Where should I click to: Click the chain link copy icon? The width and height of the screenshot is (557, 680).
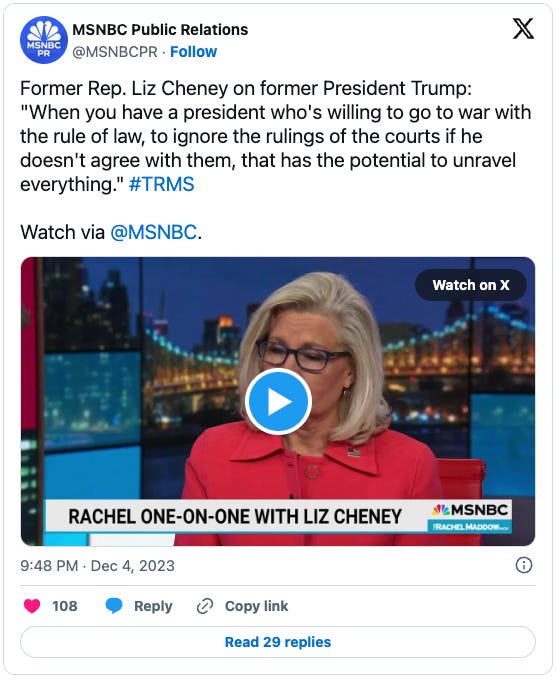pos(205,606)
